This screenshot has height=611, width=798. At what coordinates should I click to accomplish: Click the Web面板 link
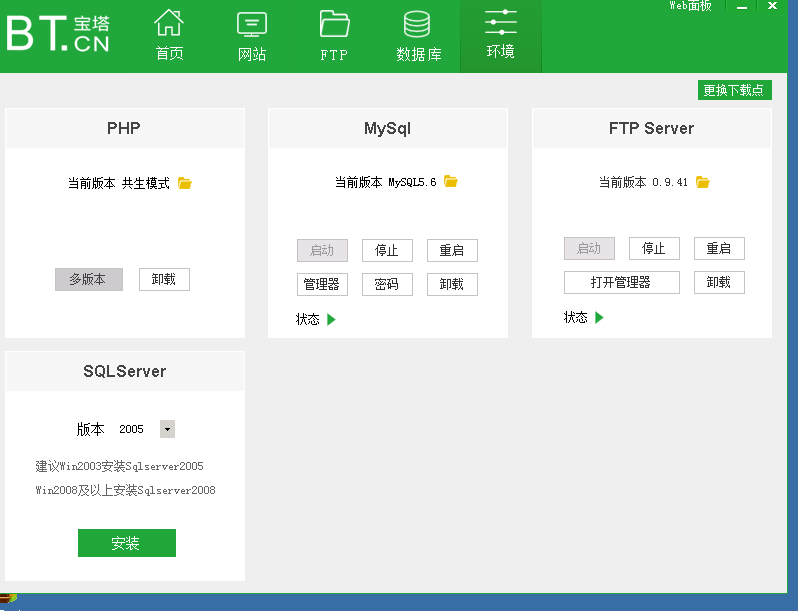[690, 6]
